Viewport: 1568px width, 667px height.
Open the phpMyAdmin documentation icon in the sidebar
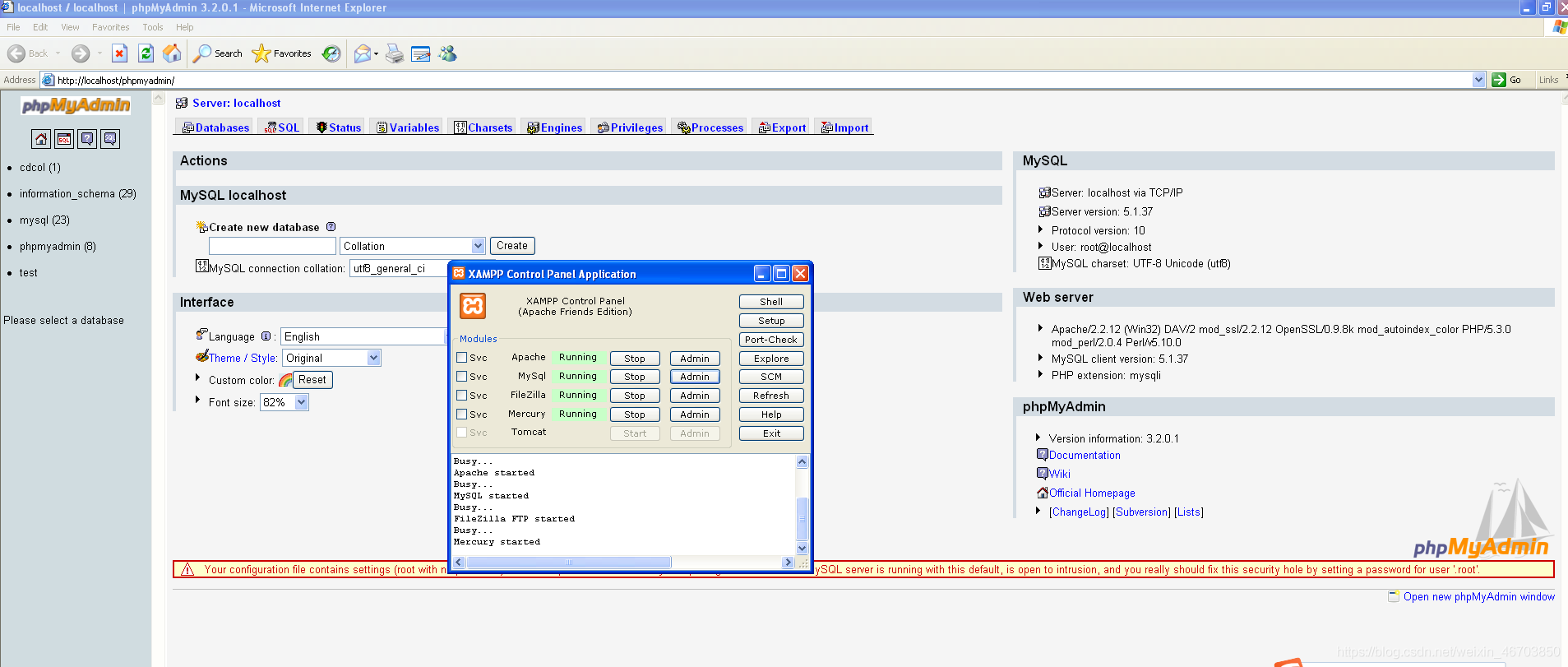click(x=87, y=139)
